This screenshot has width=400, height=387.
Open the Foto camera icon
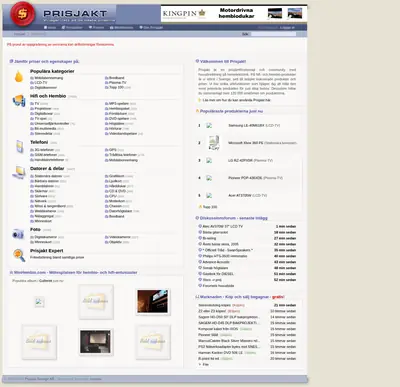18,234
